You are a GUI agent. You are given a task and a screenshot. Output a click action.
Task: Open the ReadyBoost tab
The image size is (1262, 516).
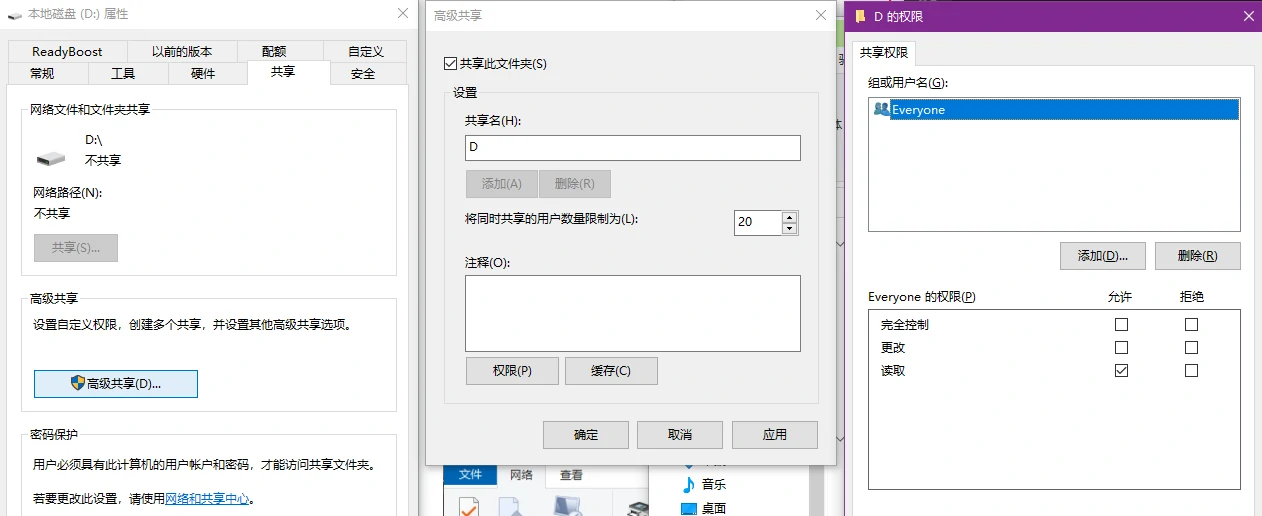tap(67, 52)
